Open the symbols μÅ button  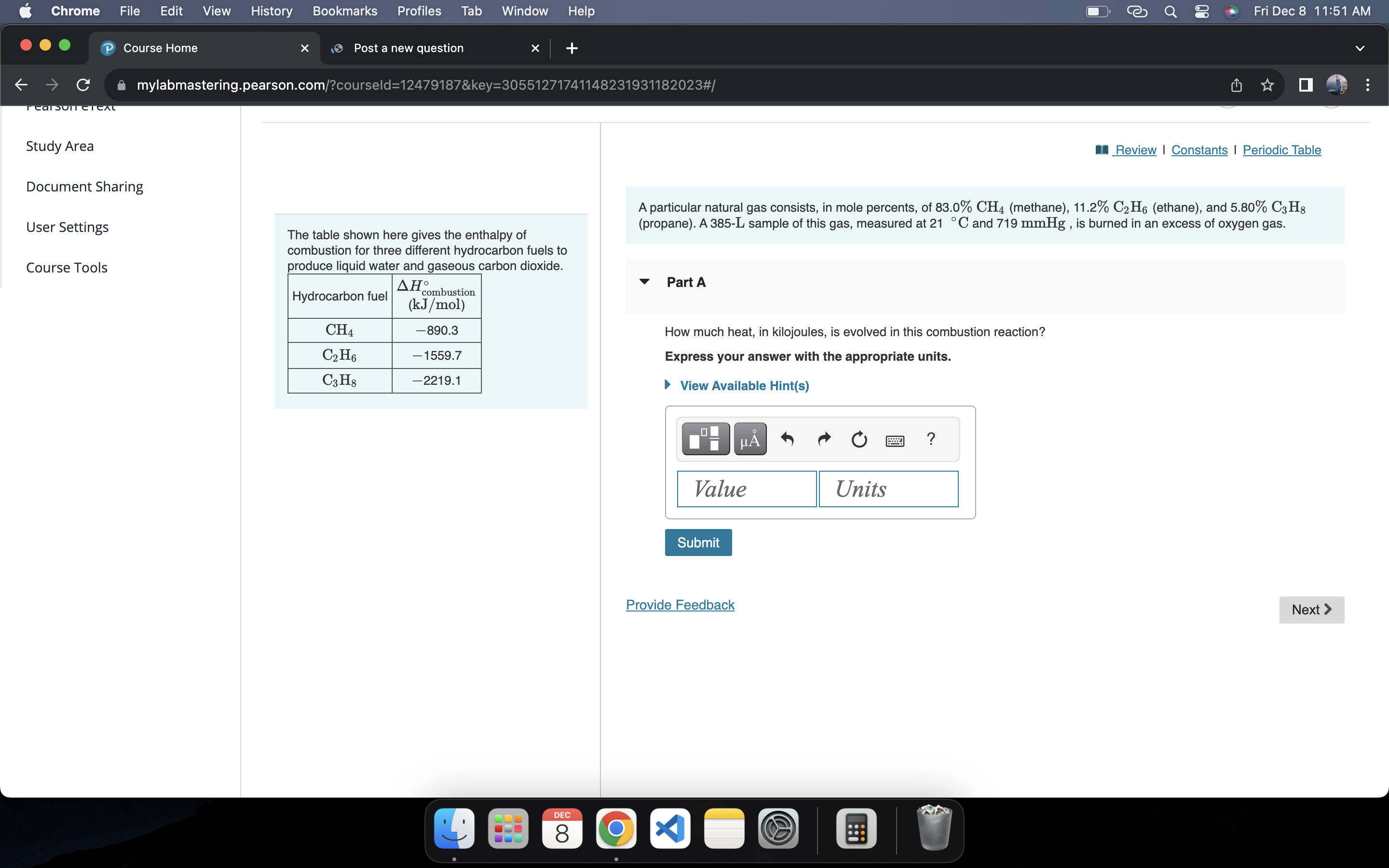749,439
